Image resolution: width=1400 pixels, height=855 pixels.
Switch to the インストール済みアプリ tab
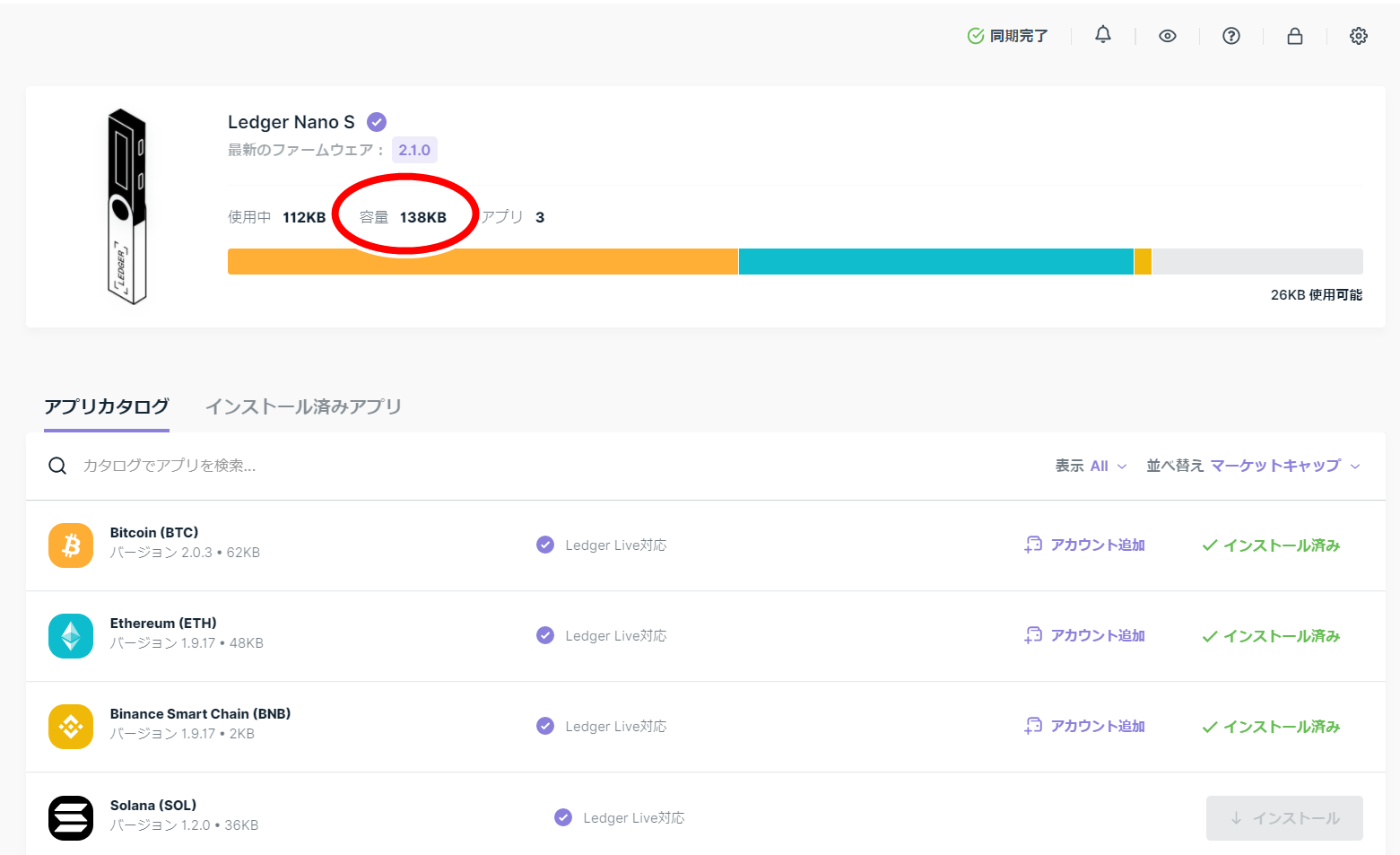(304, 406)
